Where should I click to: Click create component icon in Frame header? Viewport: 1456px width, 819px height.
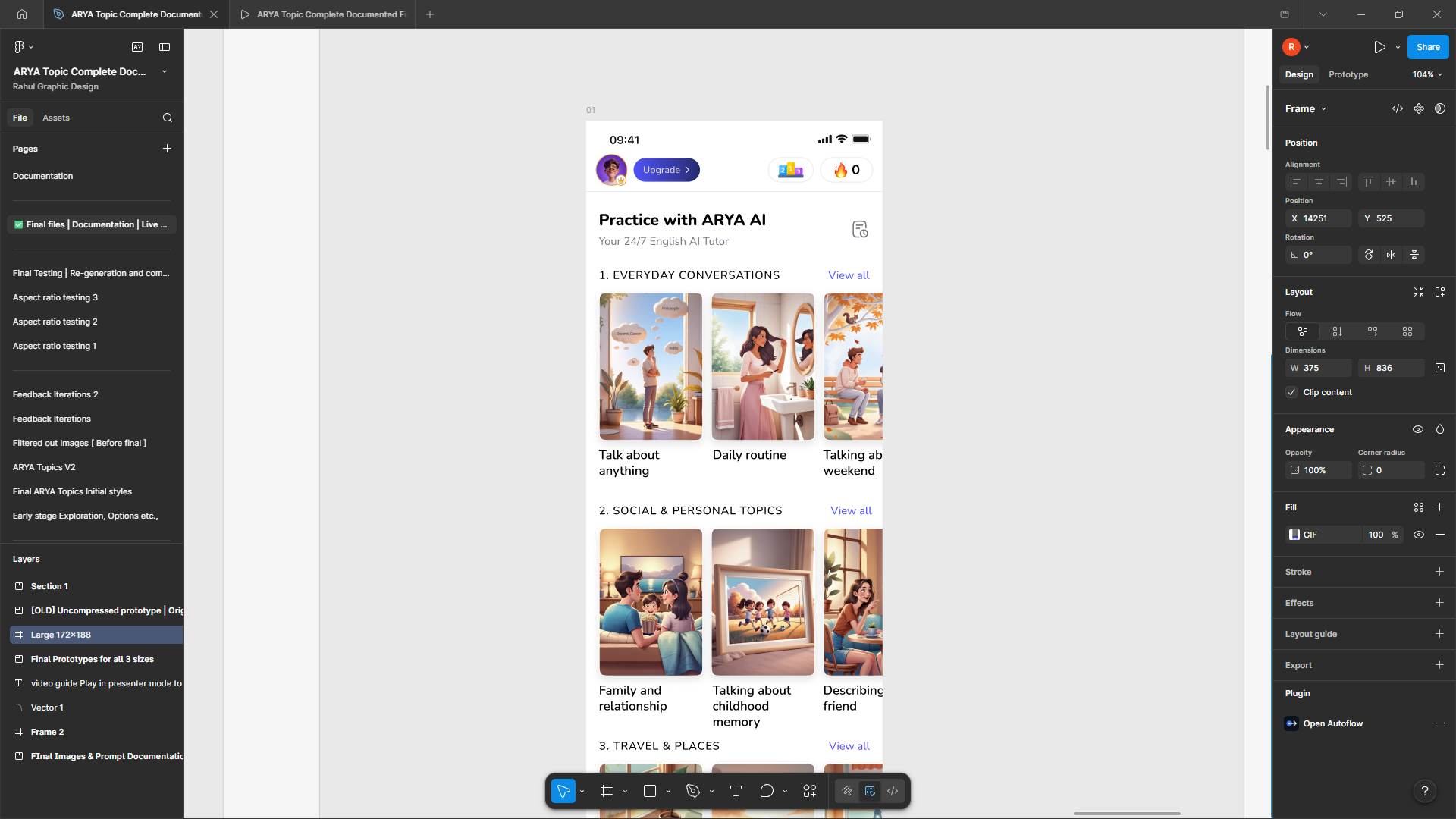pos(1419,108)
